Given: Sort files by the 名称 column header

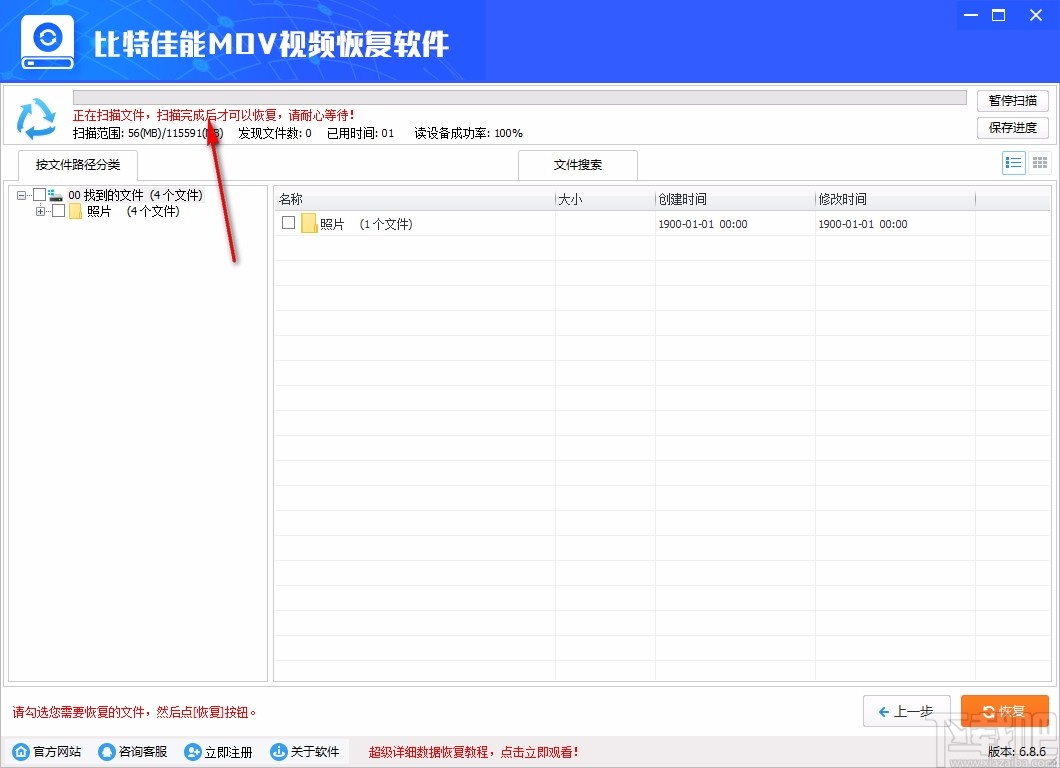Looking at the screenshot, I should click(x=290, y=199).
